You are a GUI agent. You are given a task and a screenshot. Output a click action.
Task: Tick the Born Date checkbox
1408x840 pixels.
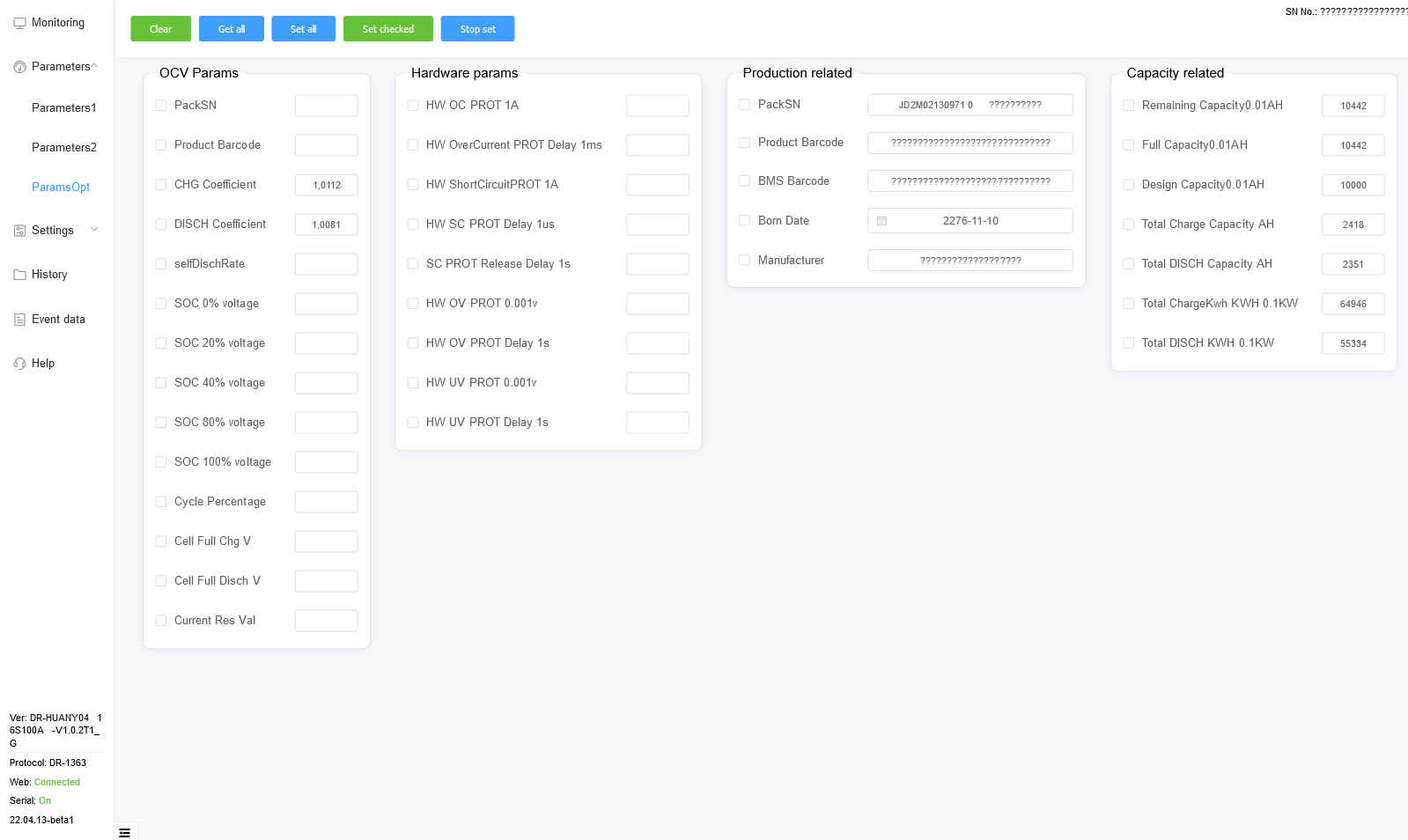coord(745,221)
